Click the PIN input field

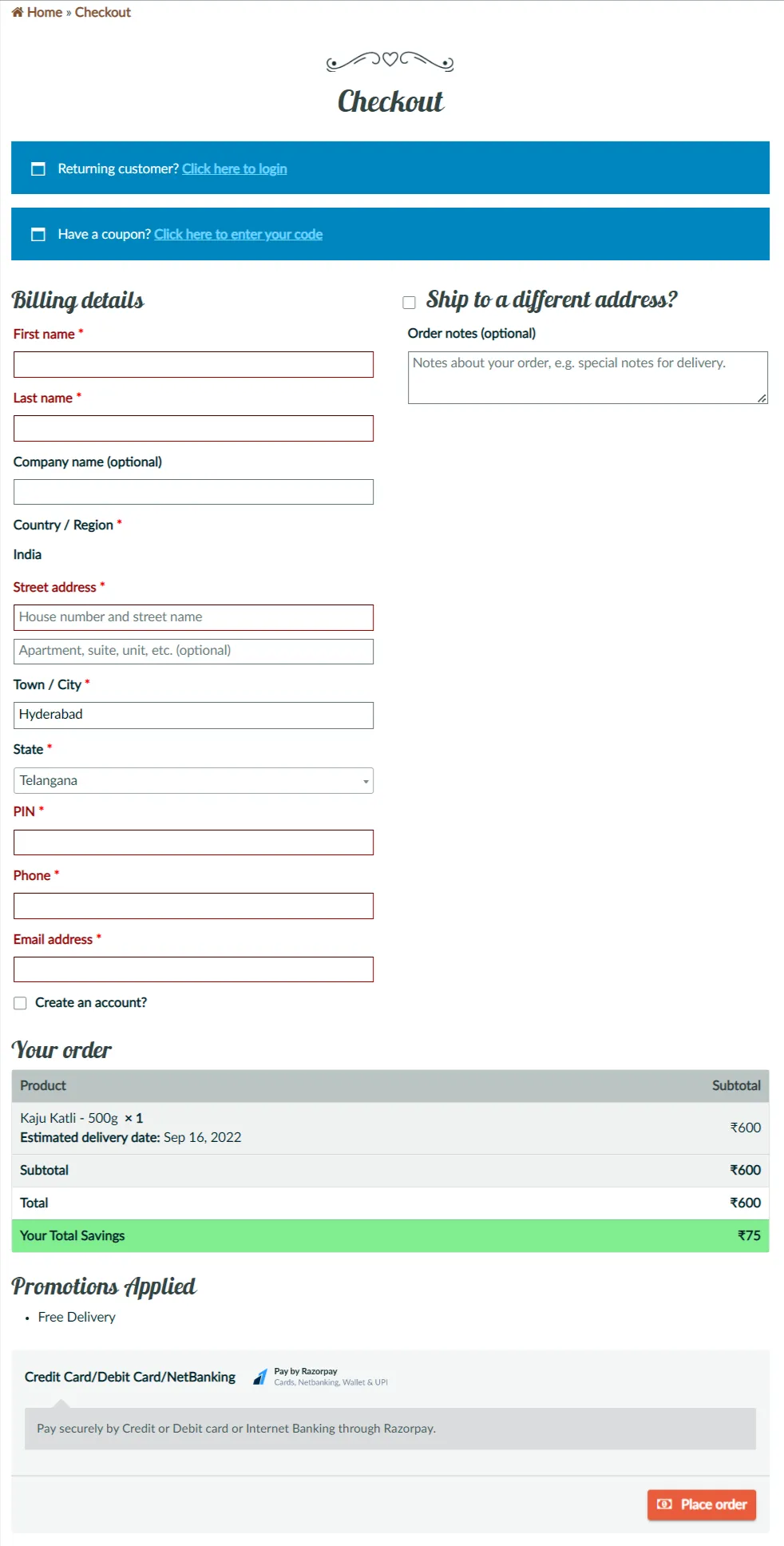coord(193,842)
